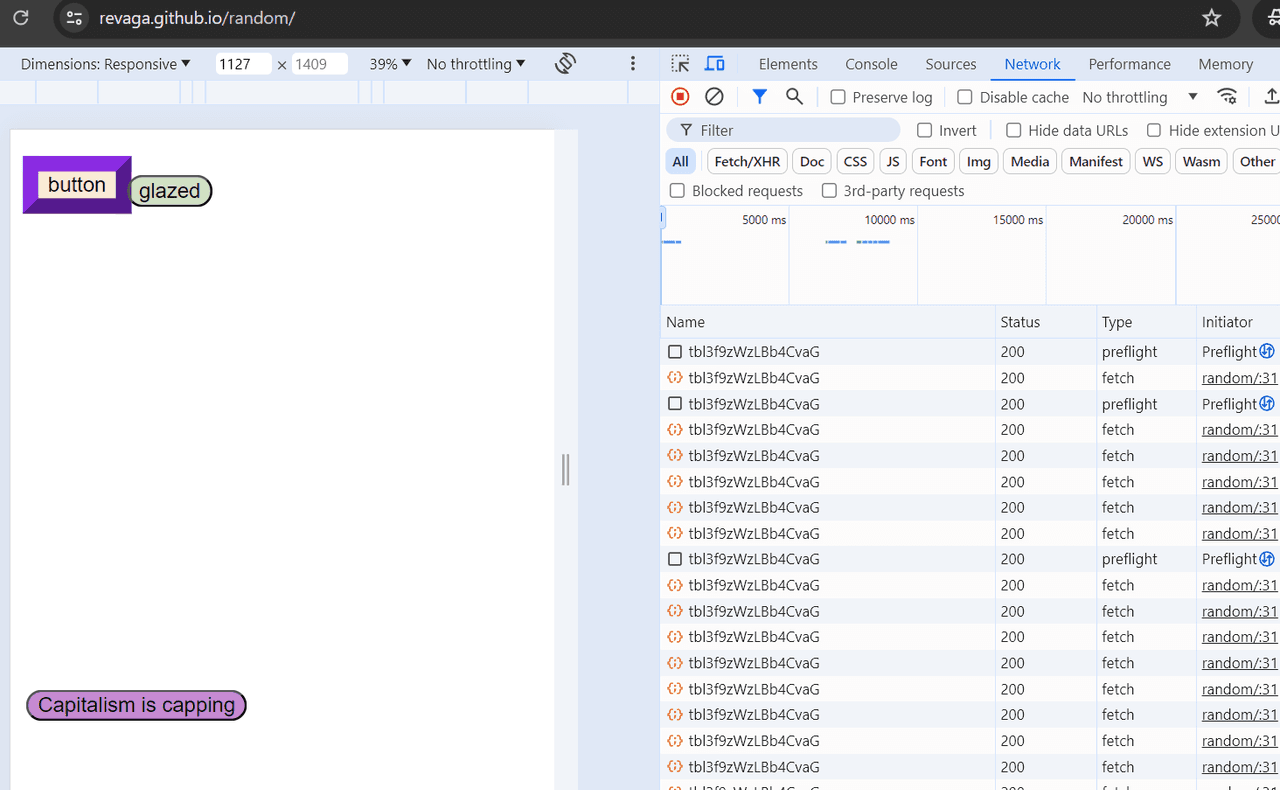This screenshot has height=790, width=1280.
Task: Open network search magnifier icon
Action: point(794,97)
